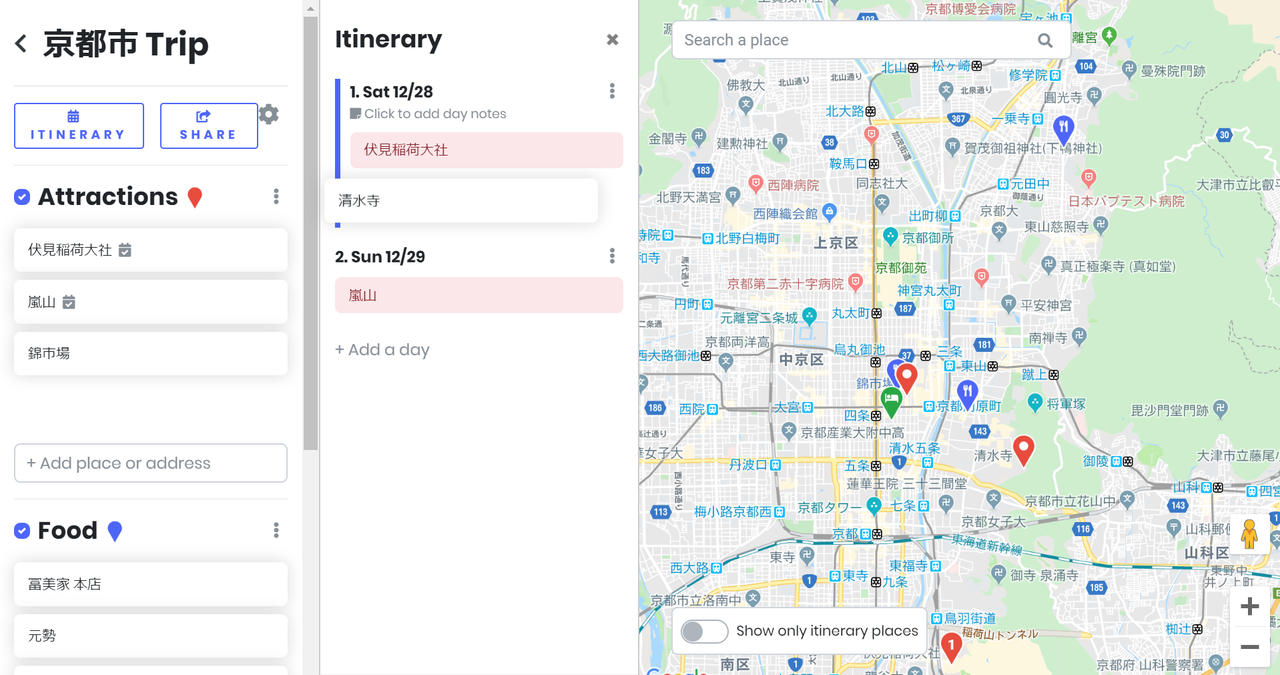This screenshot has width=1280, height=675.
Task: Open trip settings gear icon
Action: (x=269, y=114)
